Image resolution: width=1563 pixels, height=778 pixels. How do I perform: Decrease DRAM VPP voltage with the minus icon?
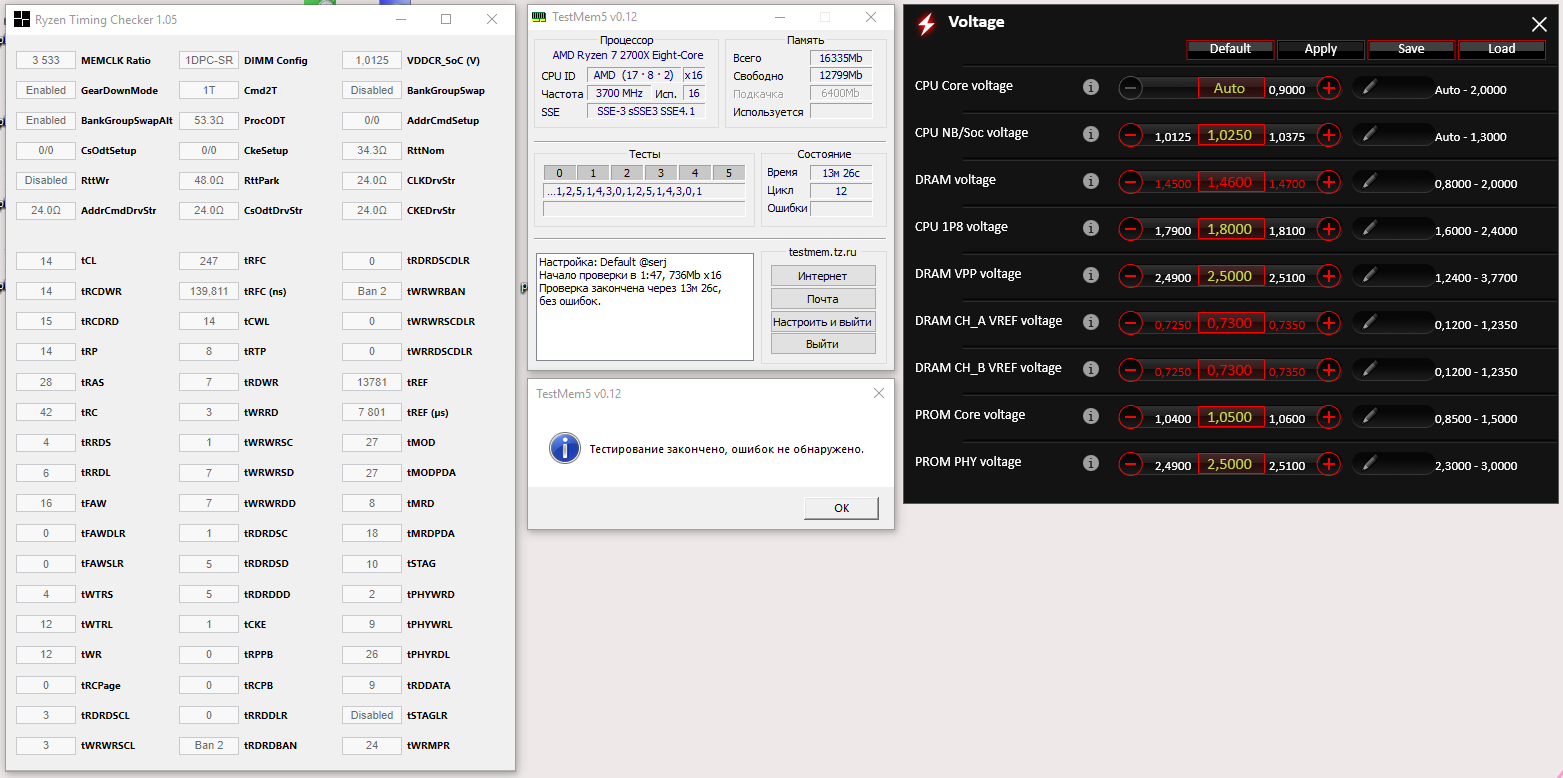coord(1130,276)
